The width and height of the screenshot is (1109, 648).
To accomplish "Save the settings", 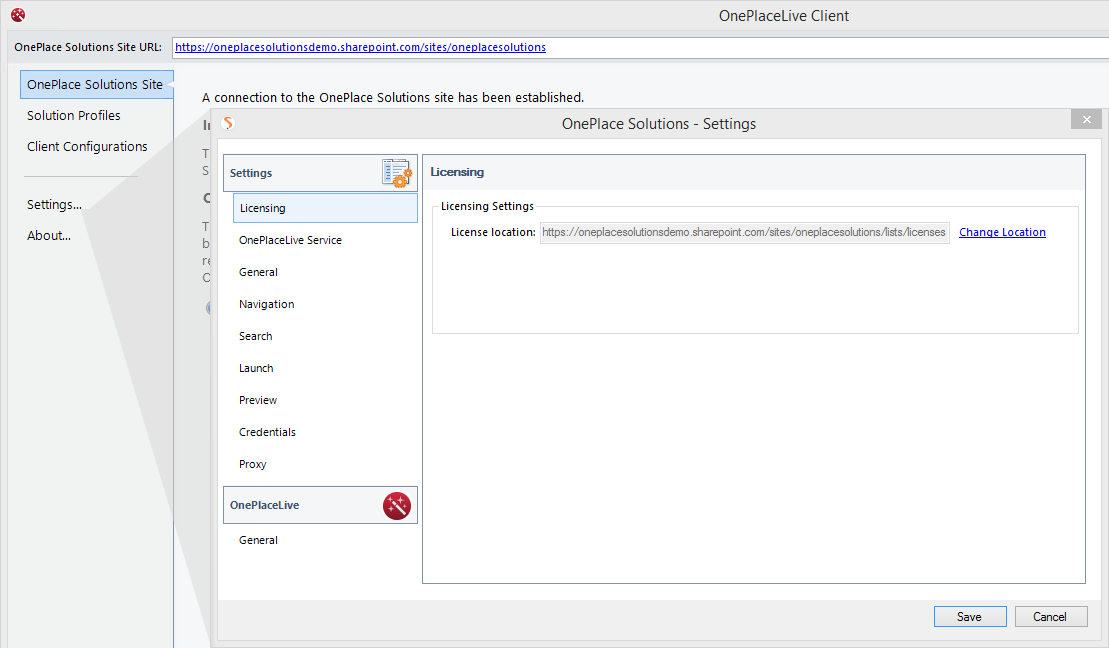I will [x=970, y=617].
